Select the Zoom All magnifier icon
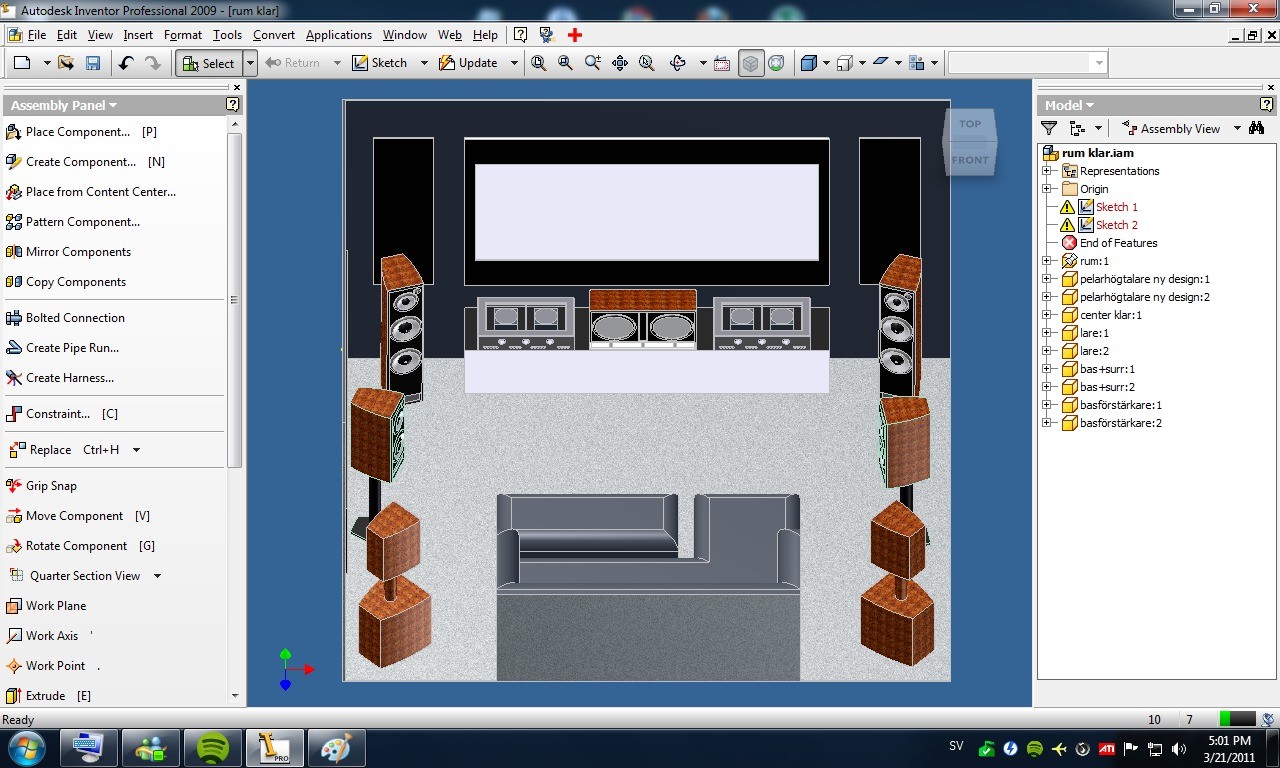 click(539, 63)
